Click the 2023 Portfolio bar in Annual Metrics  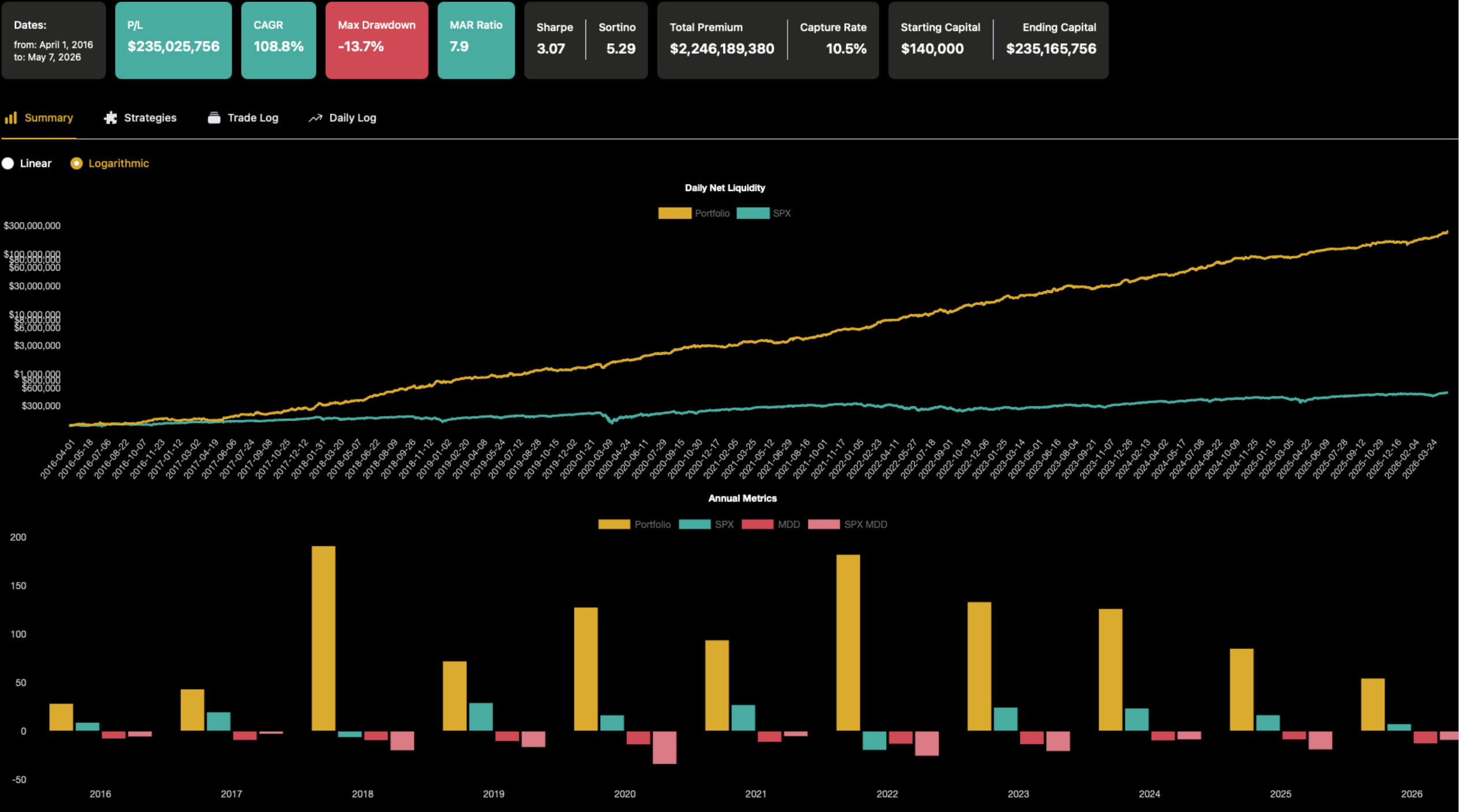tap(979, 666)
